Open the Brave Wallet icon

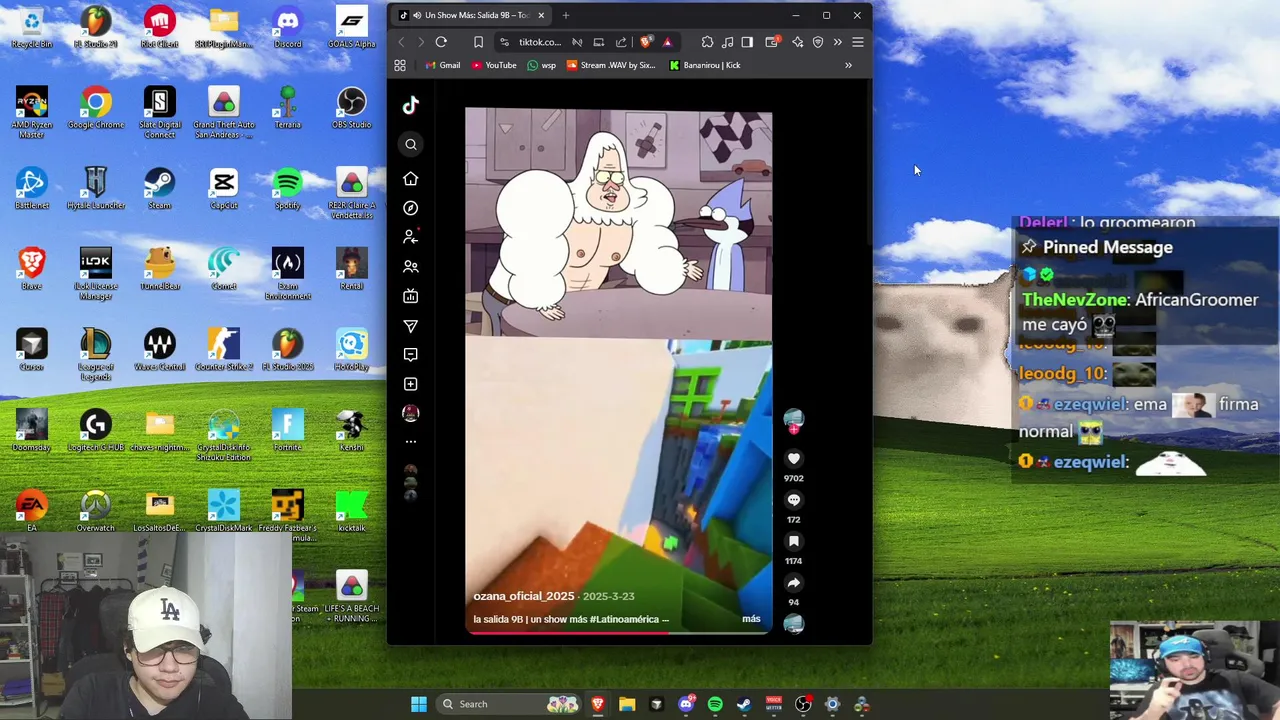point(772,42)
